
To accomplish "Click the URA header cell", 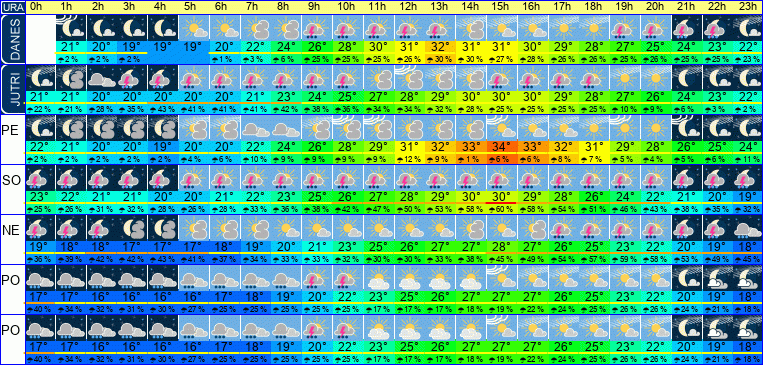I will tap(12, 7).
